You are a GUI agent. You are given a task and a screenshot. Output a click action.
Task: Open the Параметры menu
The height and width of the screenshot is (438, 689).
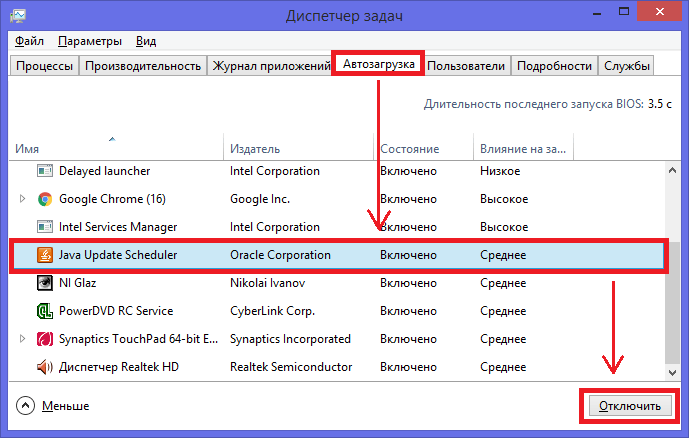(90, 41)
